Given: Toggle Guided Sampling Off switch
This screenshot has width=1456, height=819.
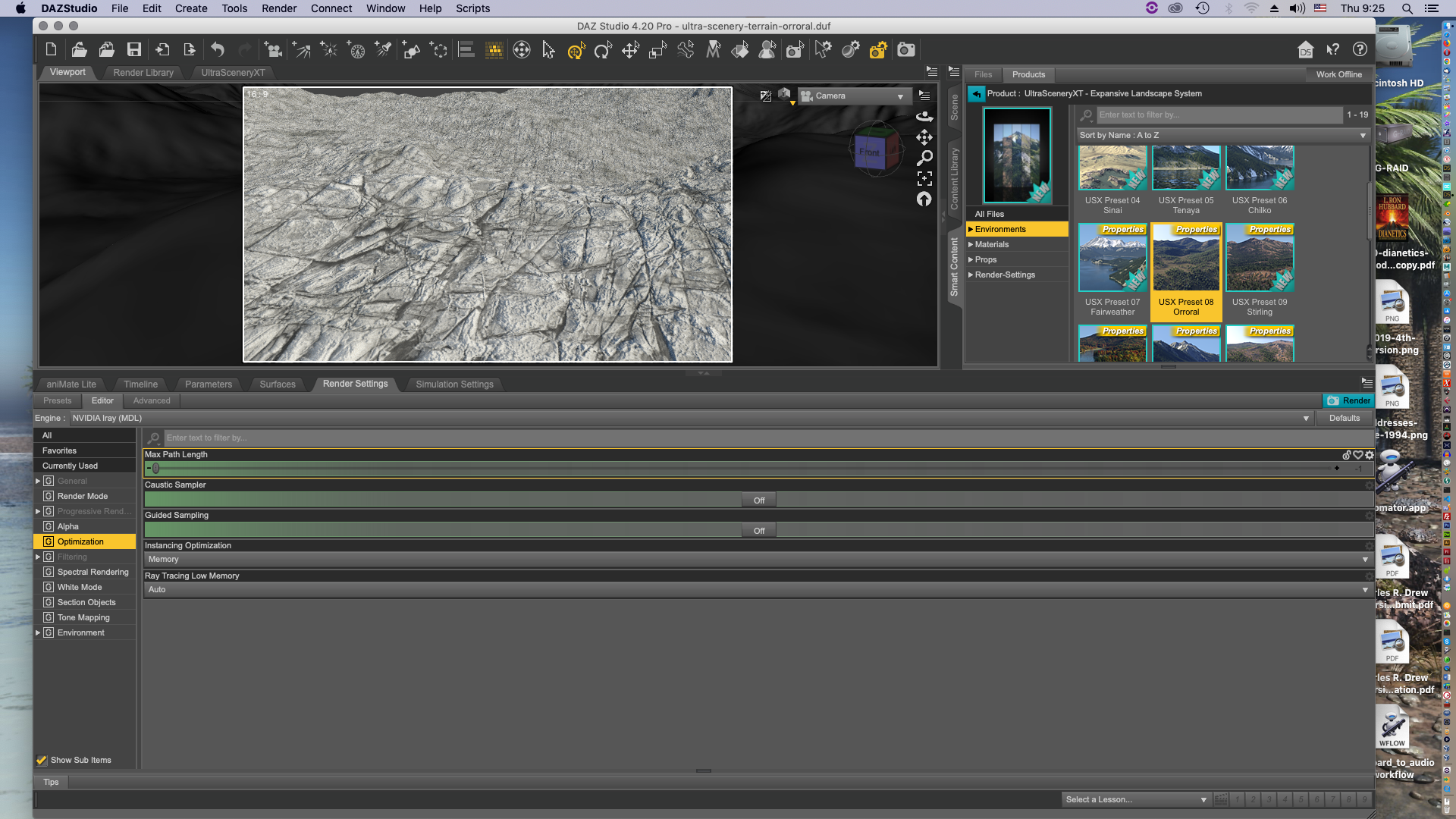Looking at the screenshot, I should tap(758, 531).
